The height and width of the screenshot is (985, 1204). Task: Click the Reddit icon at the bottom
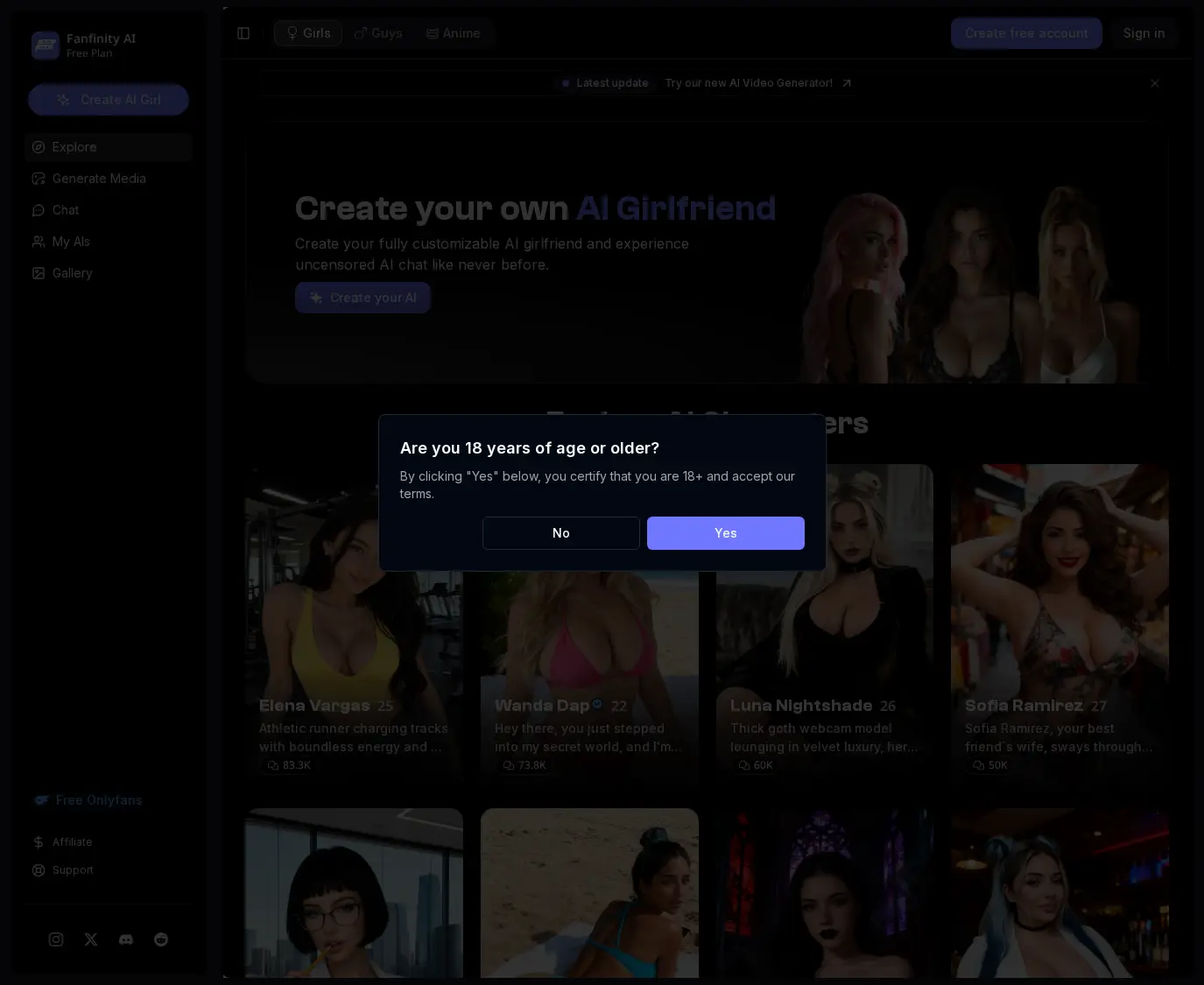161,939
